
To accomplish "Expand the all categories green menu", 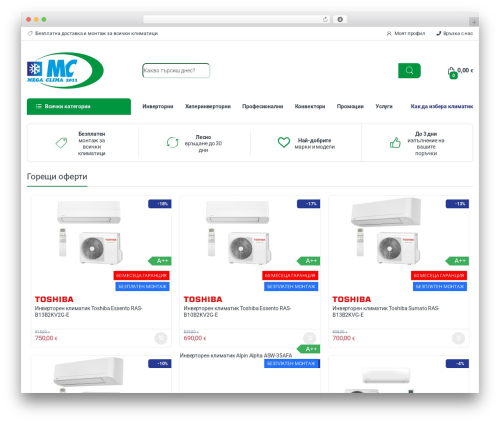I will (79, 106).
